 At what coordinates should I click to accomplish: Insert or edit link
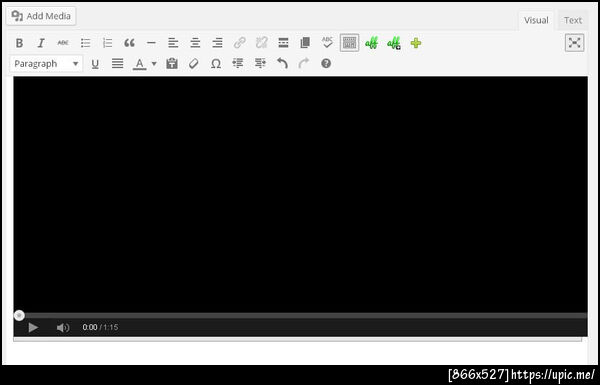click(240, 43)
